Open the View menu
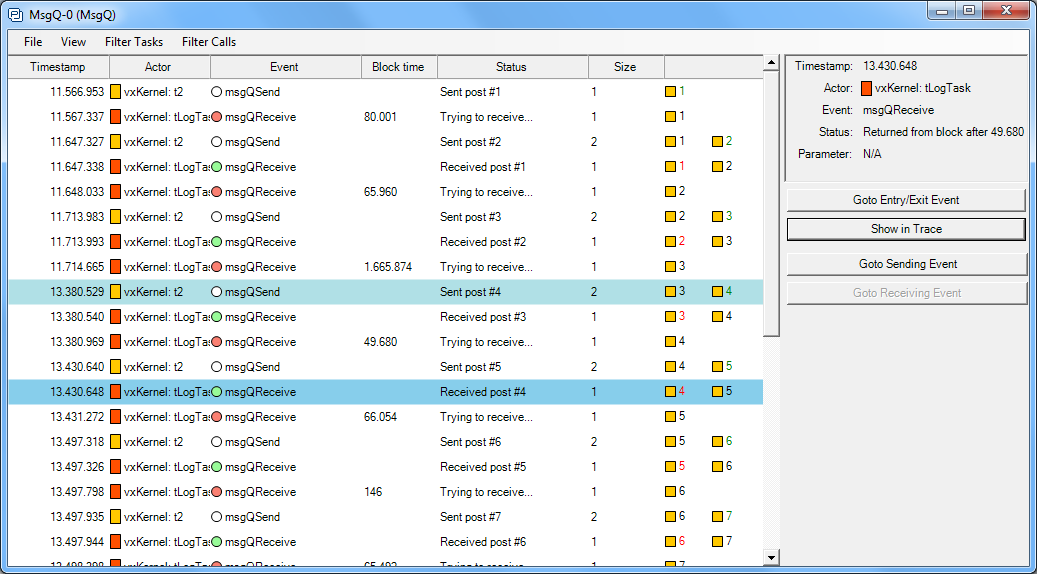Viewport: 1037px width, 574px height. 73,42
